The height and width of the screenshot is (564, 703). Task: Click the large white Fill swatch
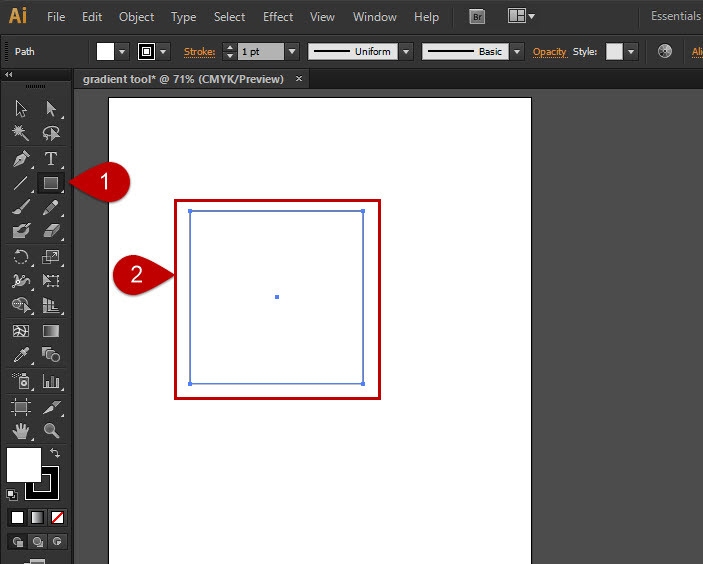[22, 463]
